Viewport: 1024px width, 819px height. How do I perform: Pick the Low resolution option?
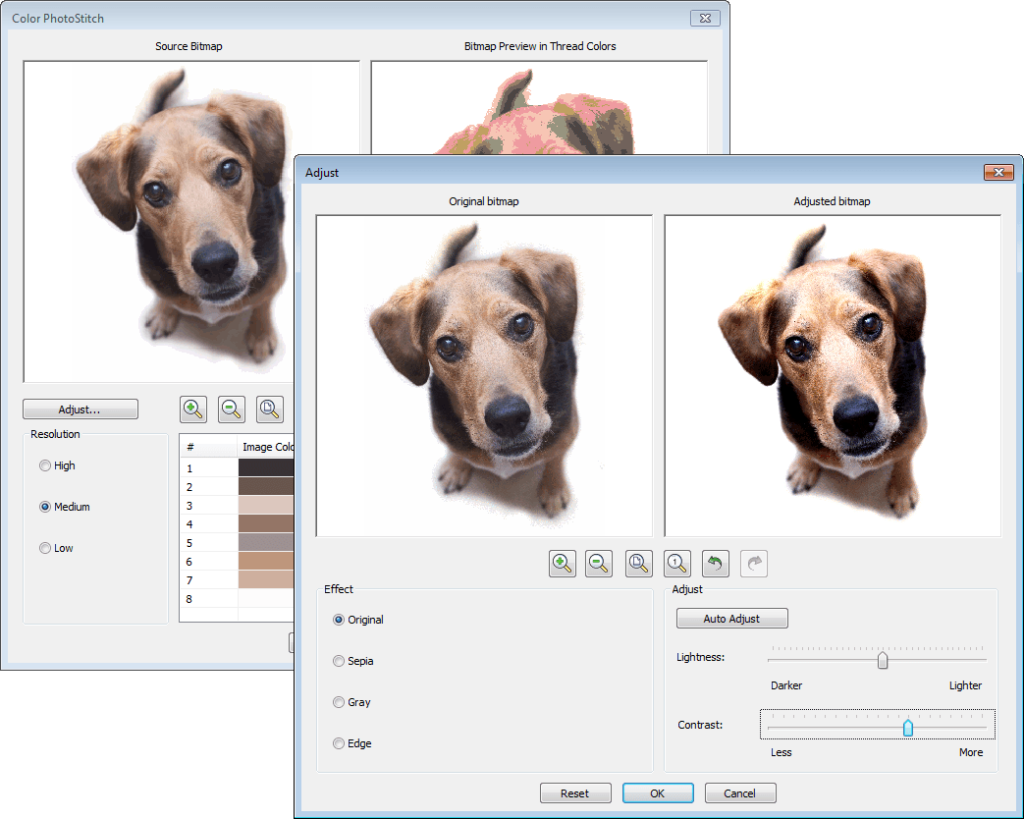click(x=45, y=549)
